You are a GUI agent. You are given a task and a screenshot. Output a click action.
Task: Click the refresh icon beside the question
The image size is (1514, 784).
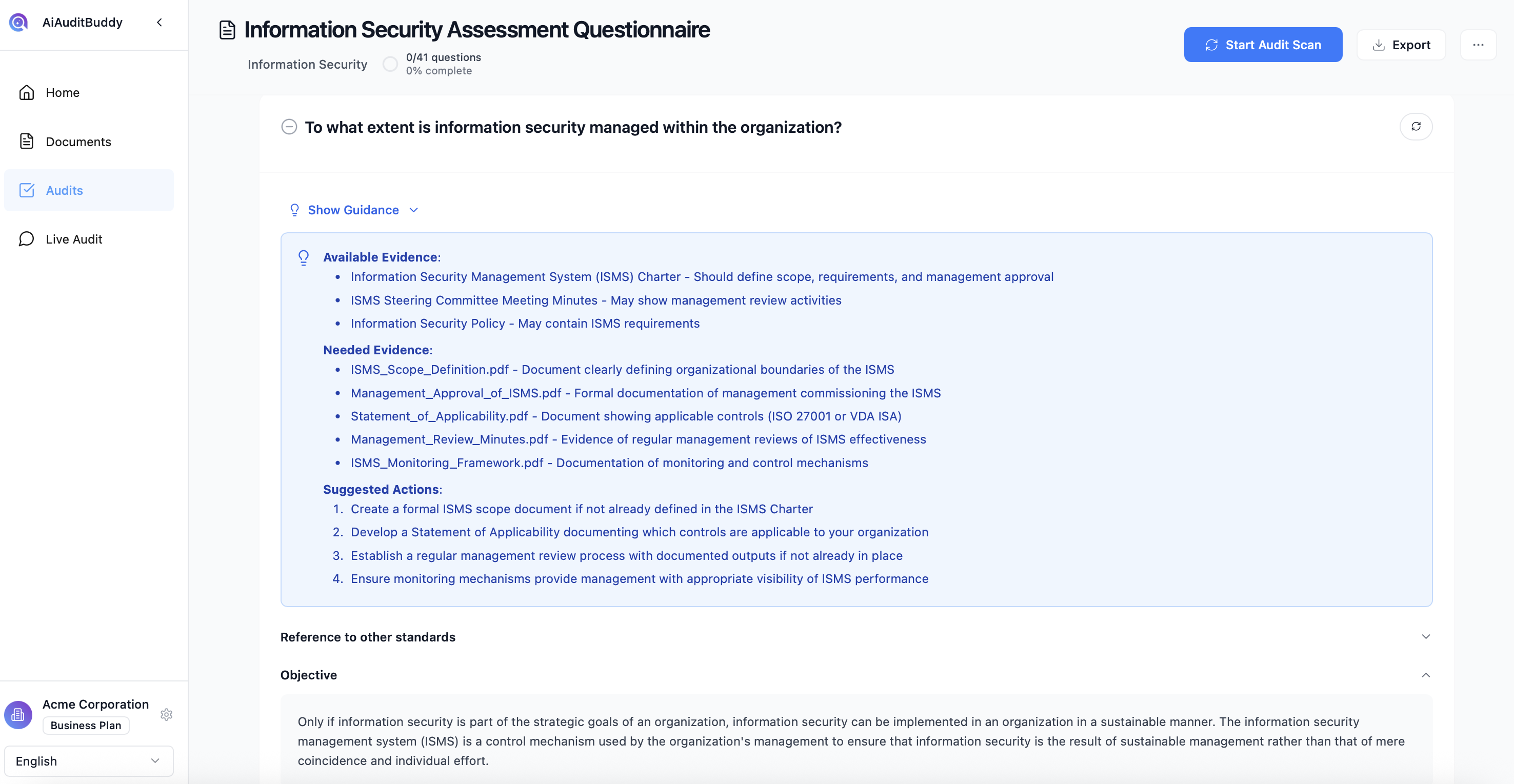[1415, 126]
